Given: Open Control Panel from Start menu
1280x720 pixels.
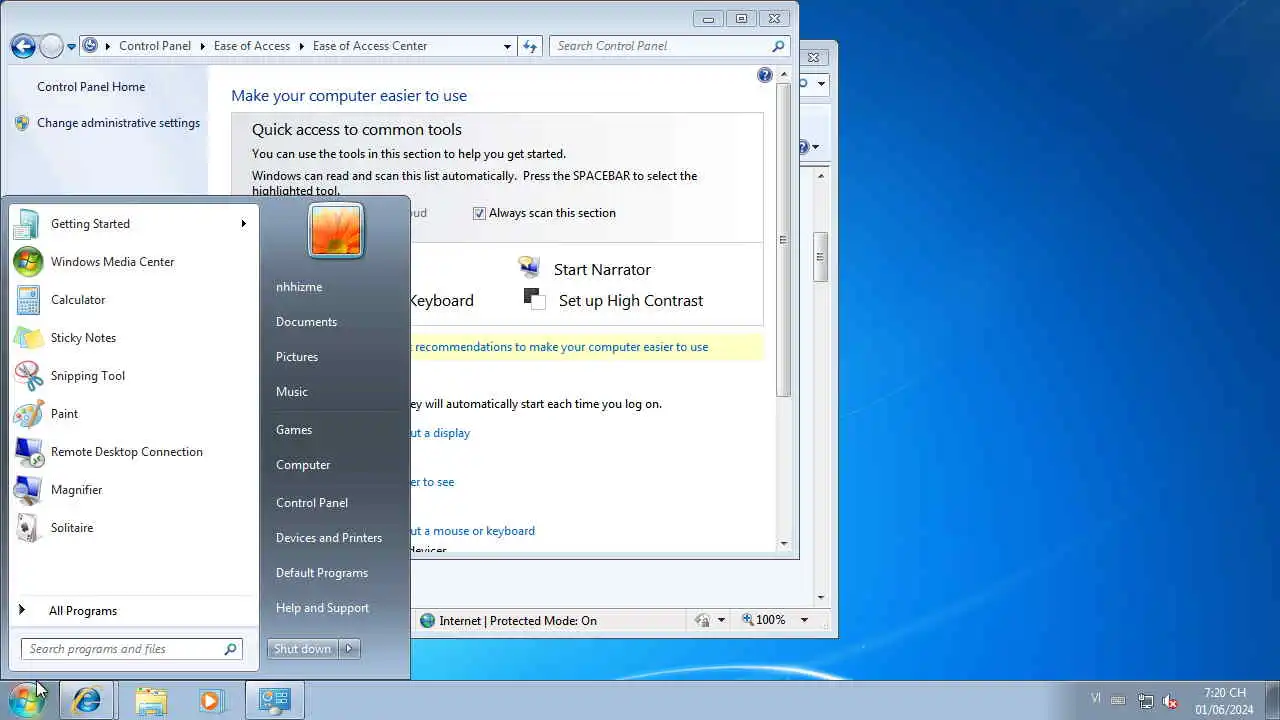Looking at the screenshot, I should (312, 503).
